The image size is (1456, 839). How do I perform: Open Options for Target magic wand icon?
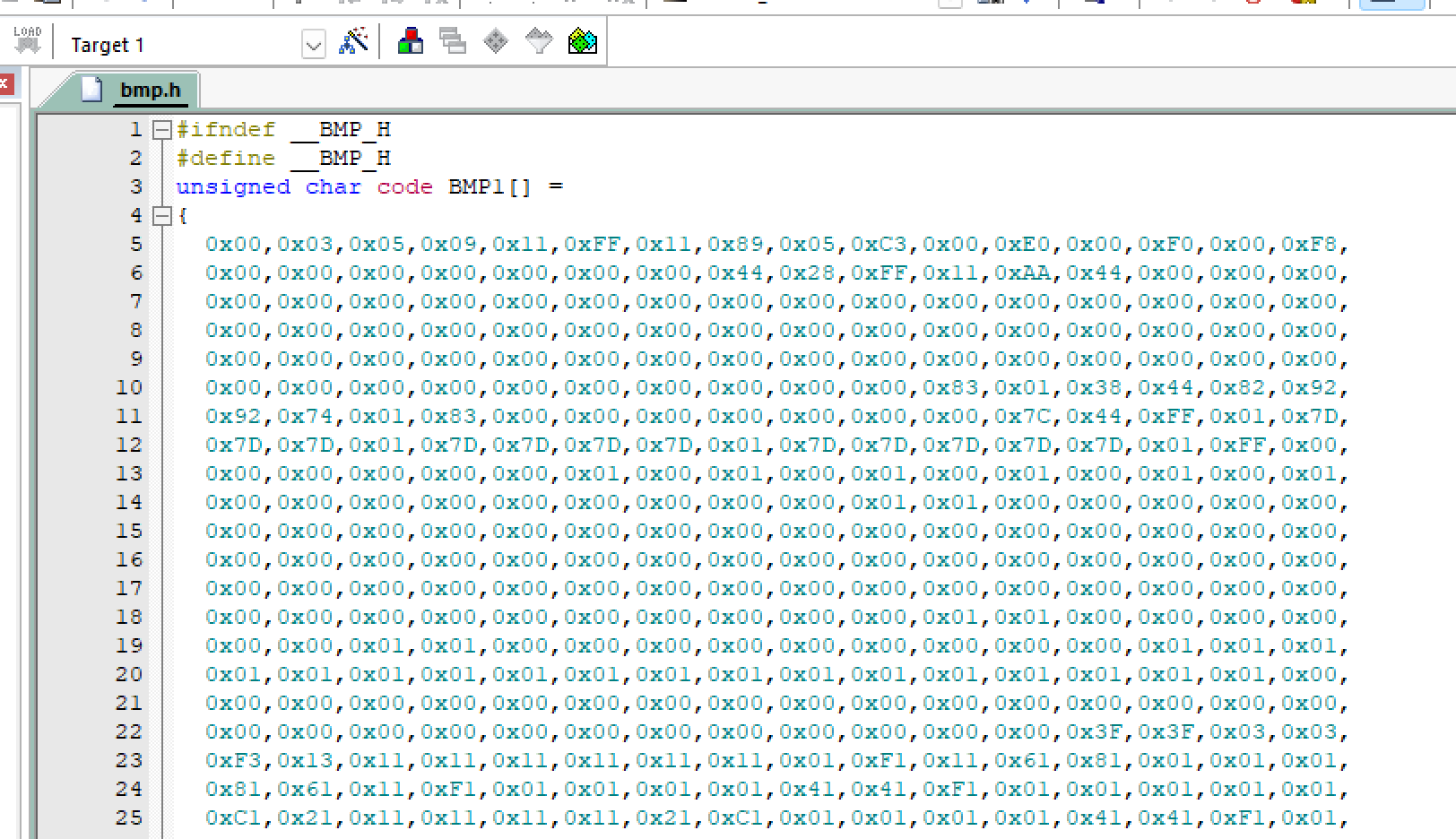(353, 41)
